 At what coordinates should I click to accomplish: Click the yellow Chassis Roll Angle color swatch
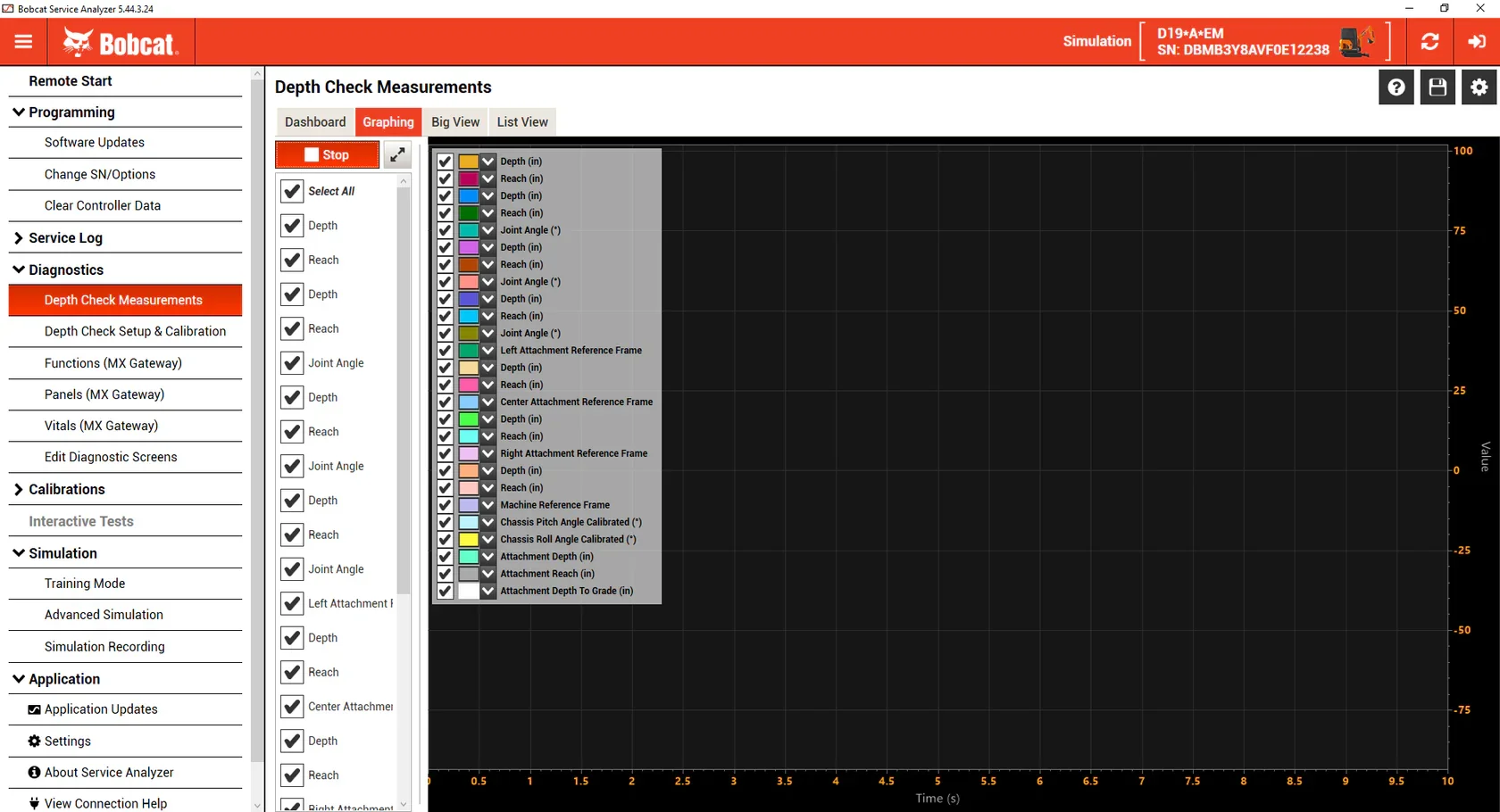(468, 539)
